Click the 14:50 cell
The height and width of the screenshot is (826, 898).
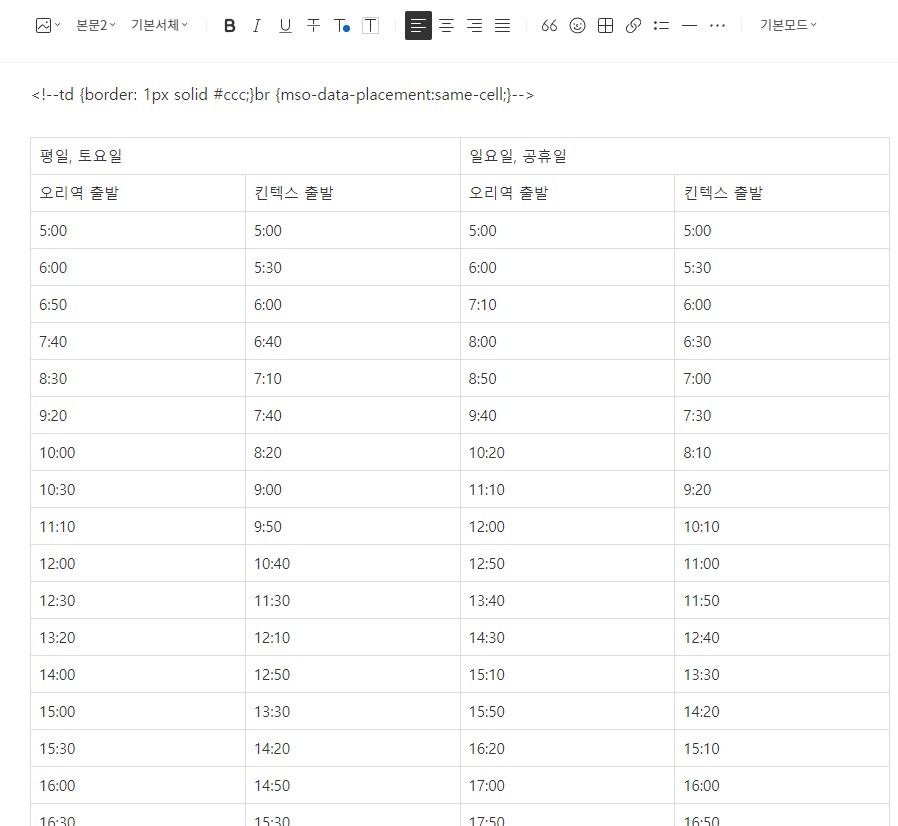coord(353,785)
